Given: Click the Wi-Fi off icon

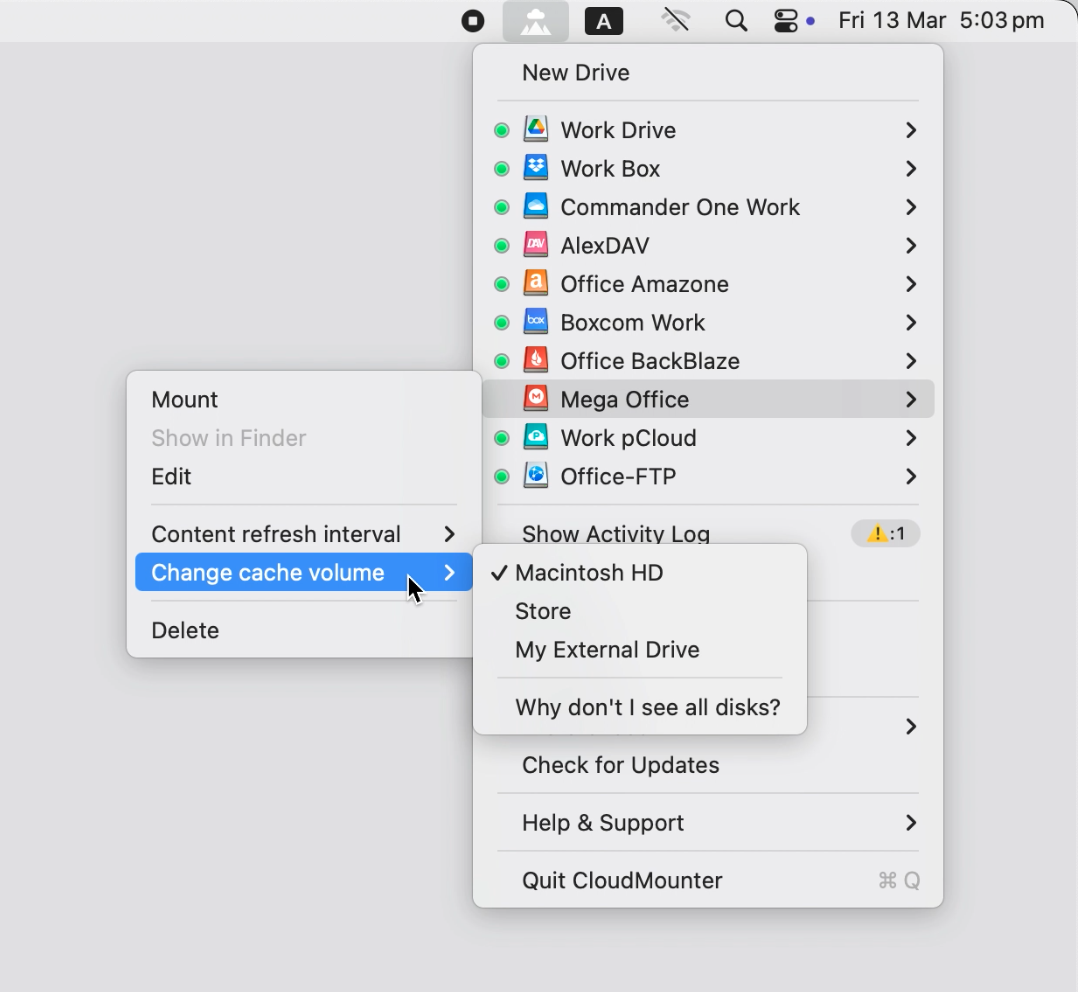Looking at the screenshot, I should [x=676, y=21].
